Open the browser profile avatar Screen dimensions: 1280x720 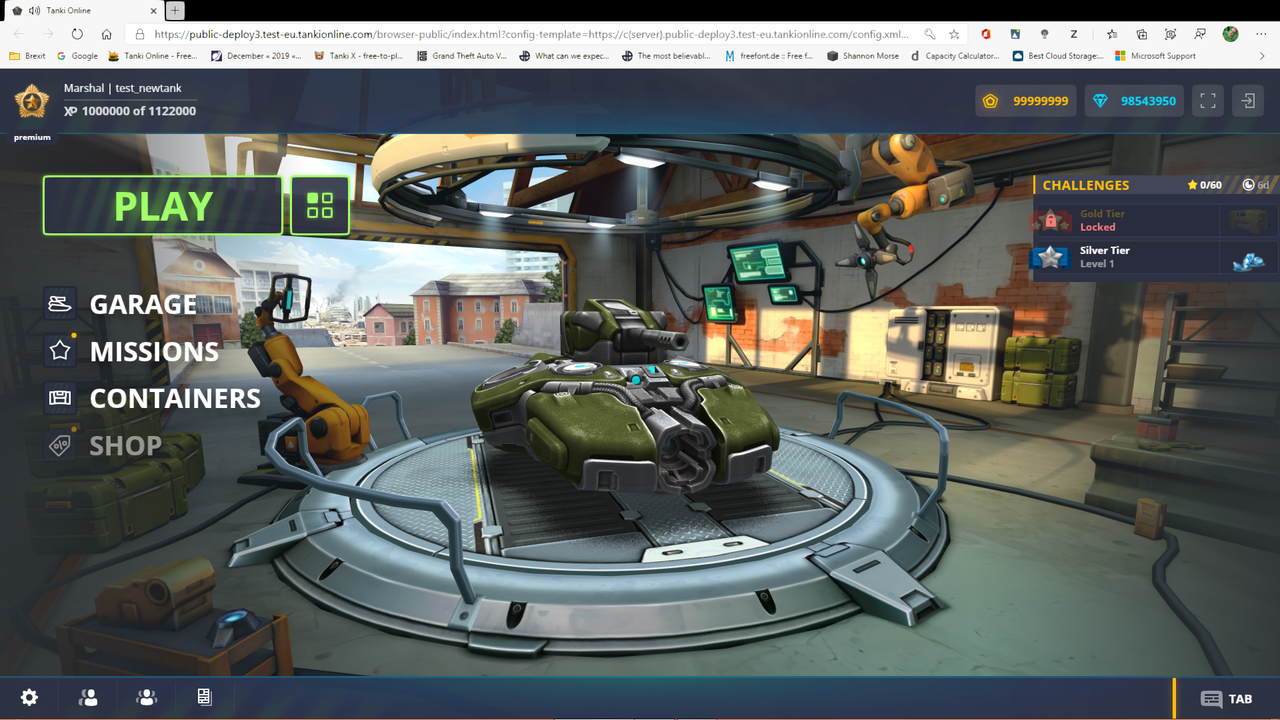(1230, 34)
